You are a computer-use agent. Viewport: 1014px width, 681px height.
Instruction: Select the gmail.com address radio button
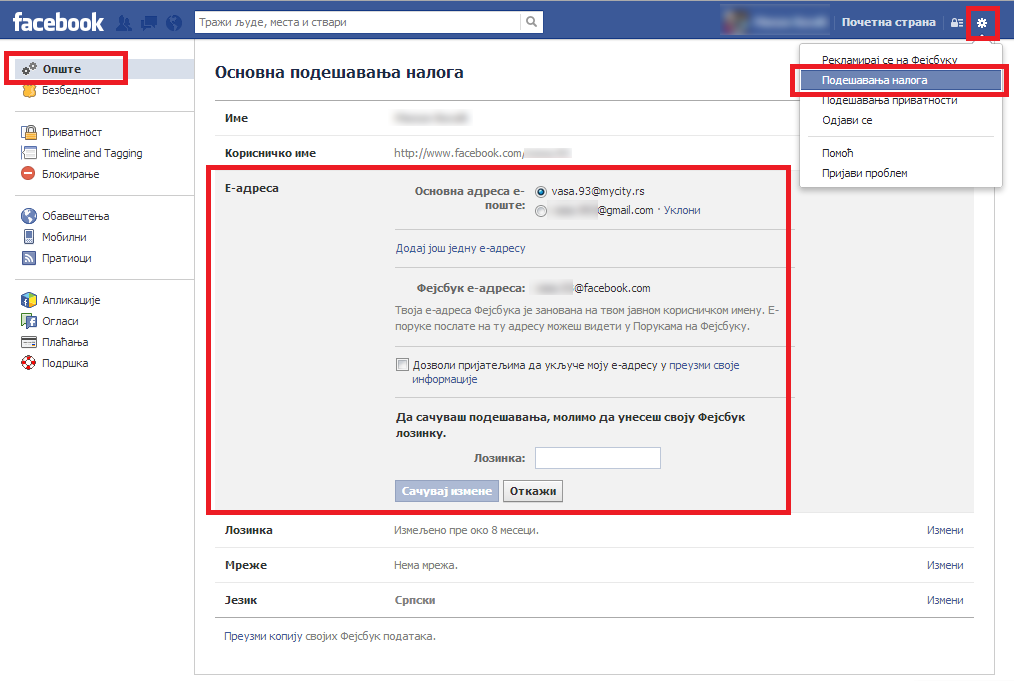541,211
